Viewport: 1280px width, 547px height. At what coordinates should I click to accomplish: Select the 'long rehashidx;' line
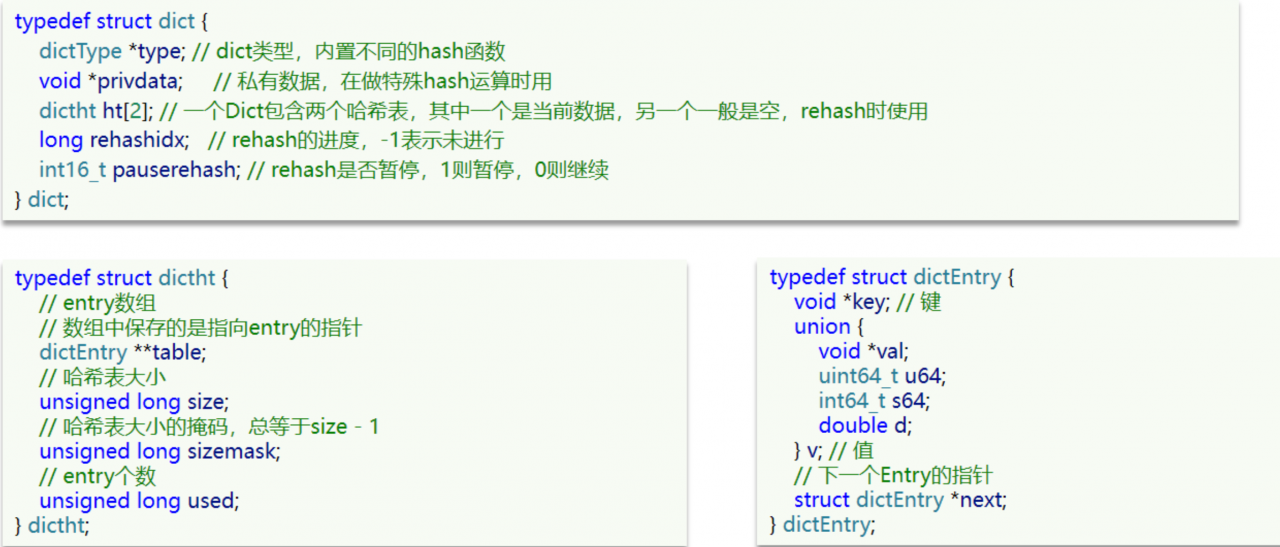(271, 140)
